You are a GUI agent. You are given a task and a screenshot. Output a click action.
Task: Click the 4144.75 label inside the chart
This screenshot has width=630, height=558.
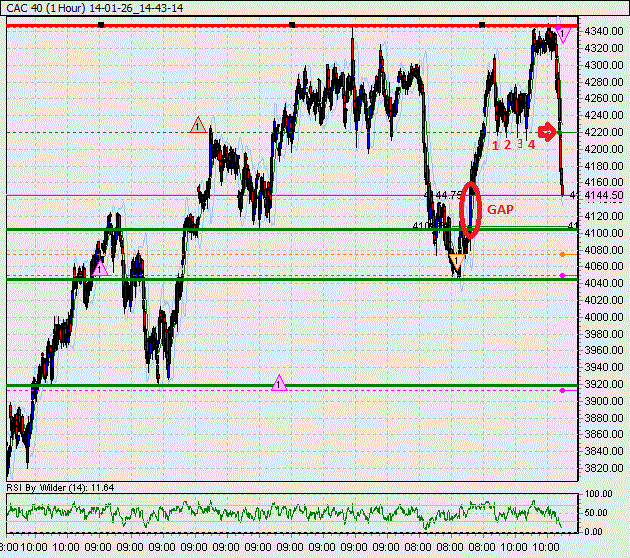[443, 195]
